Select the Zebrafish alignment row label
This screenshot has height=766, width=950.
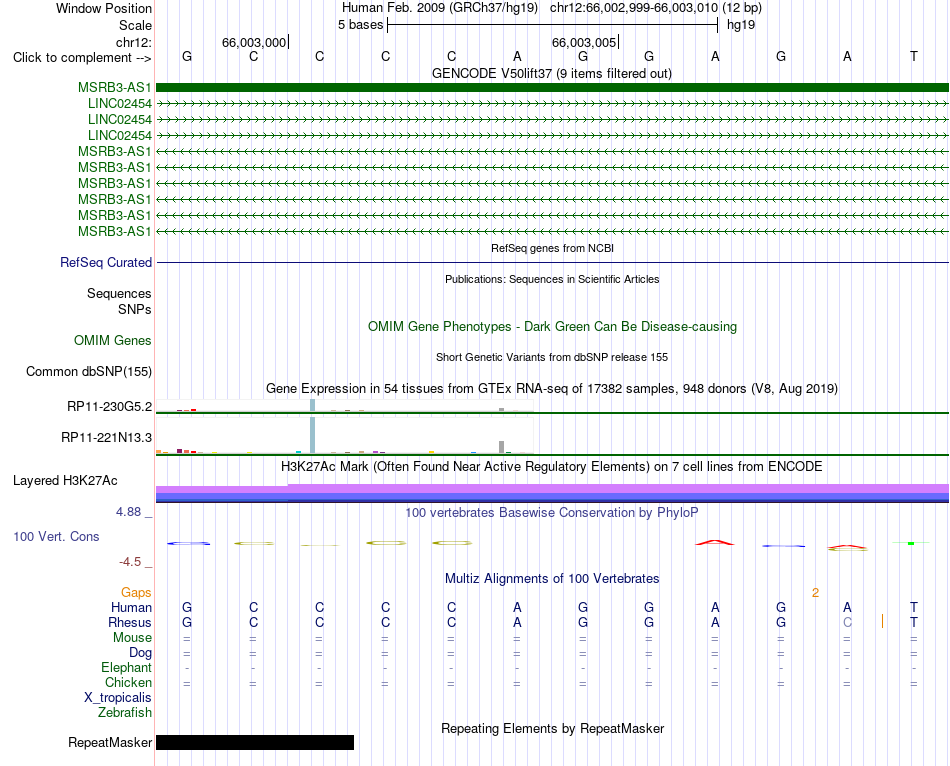(125, 712)
